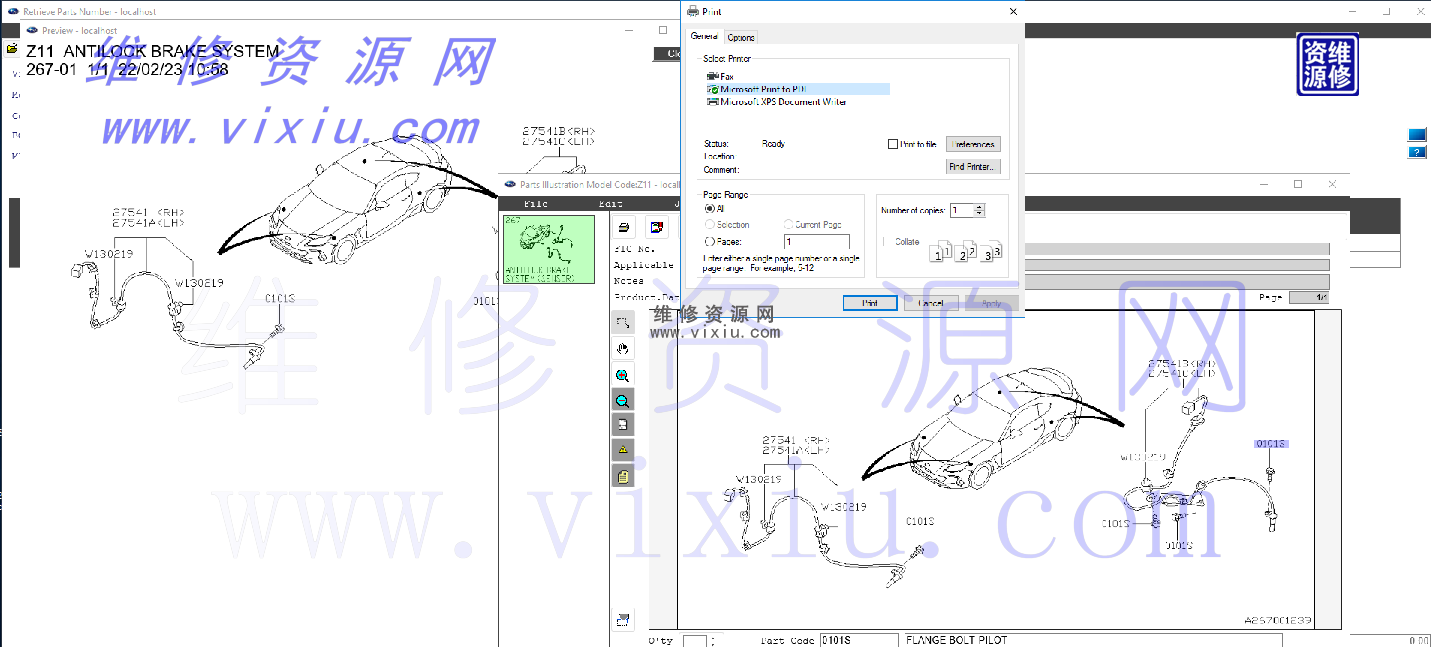Select the area zoom selection tool
Screen dimensions: 1431x647
click(623, 322)
